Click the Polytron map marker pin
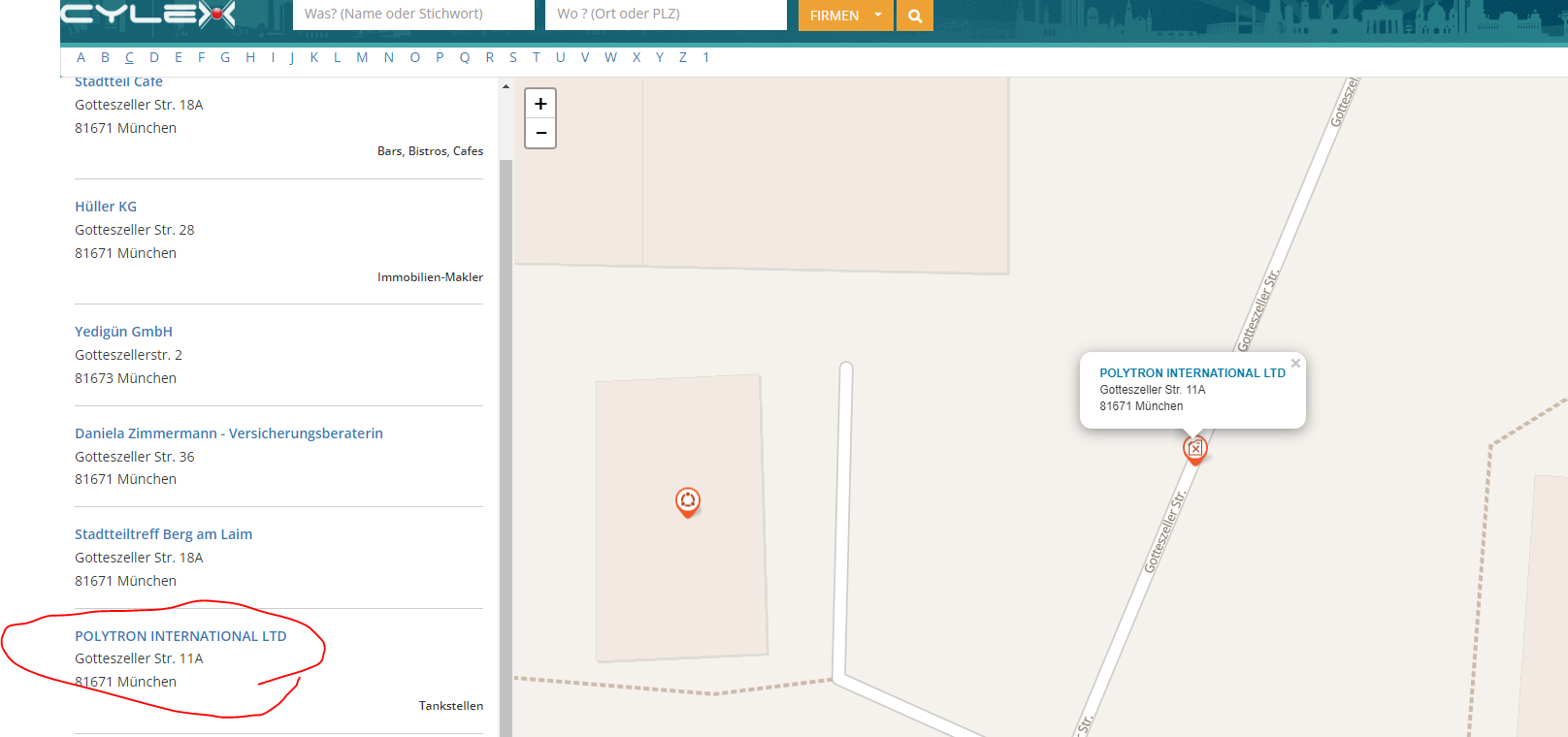Screen dimensions: 1568x737 tap(1195, 449)
